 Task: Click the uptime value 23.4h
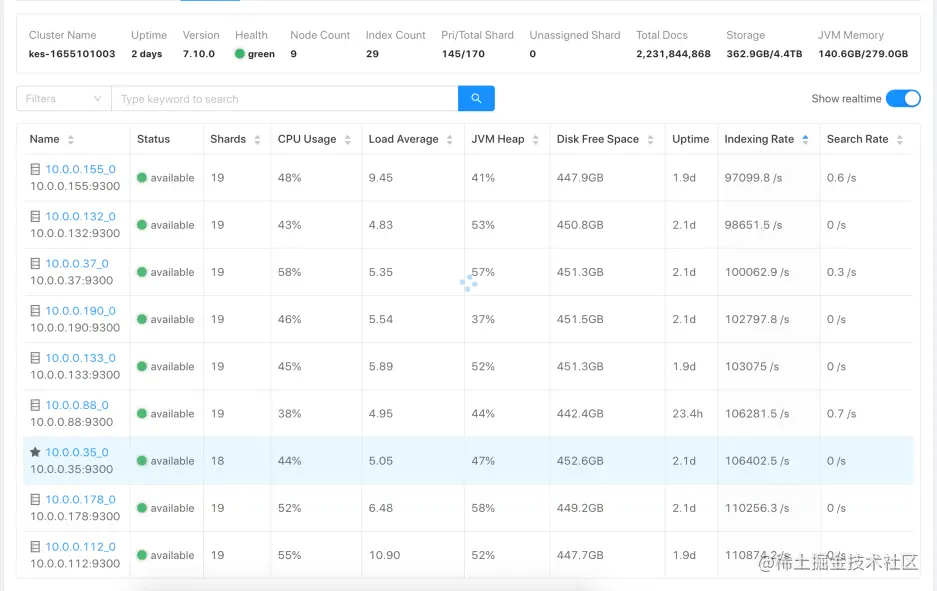click(x=687, y=414)
